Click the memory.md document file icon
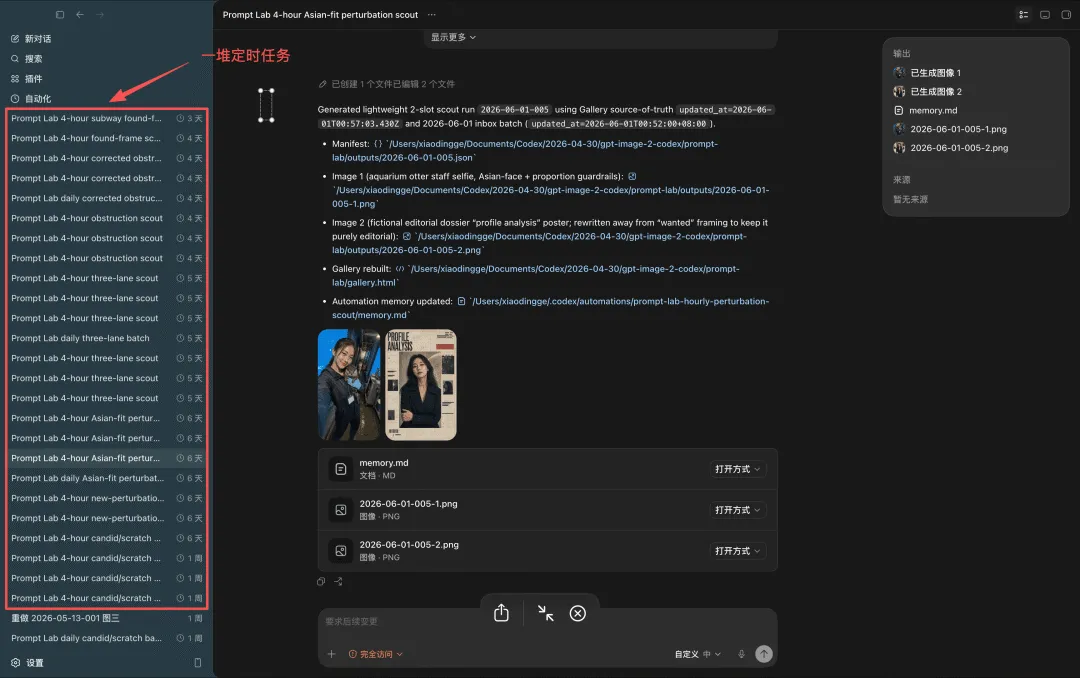The image size is (1080, 678). (340, 469)
